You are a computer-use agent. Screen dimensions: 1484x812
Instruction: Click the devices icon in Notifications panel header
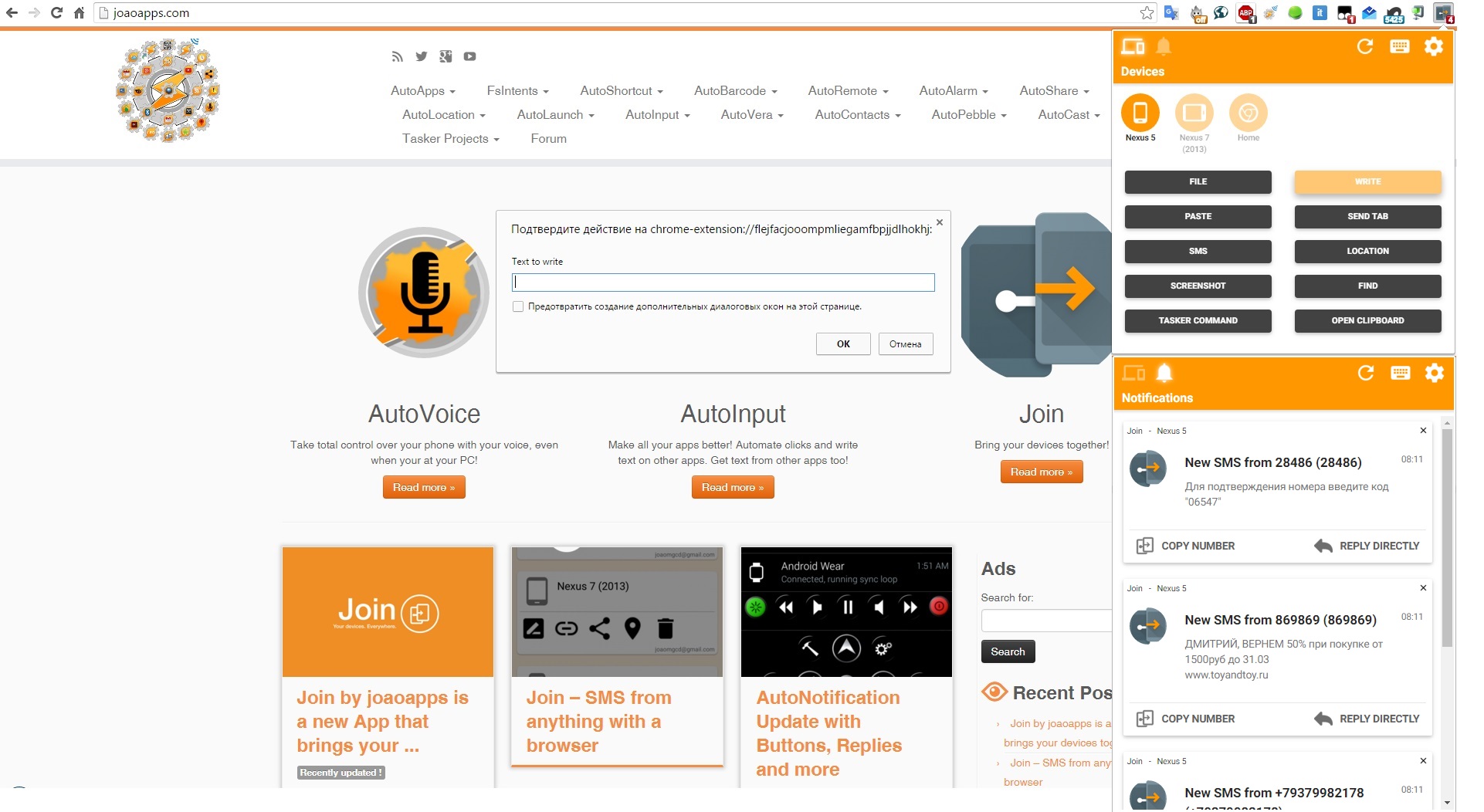[x=1133, y=373]
